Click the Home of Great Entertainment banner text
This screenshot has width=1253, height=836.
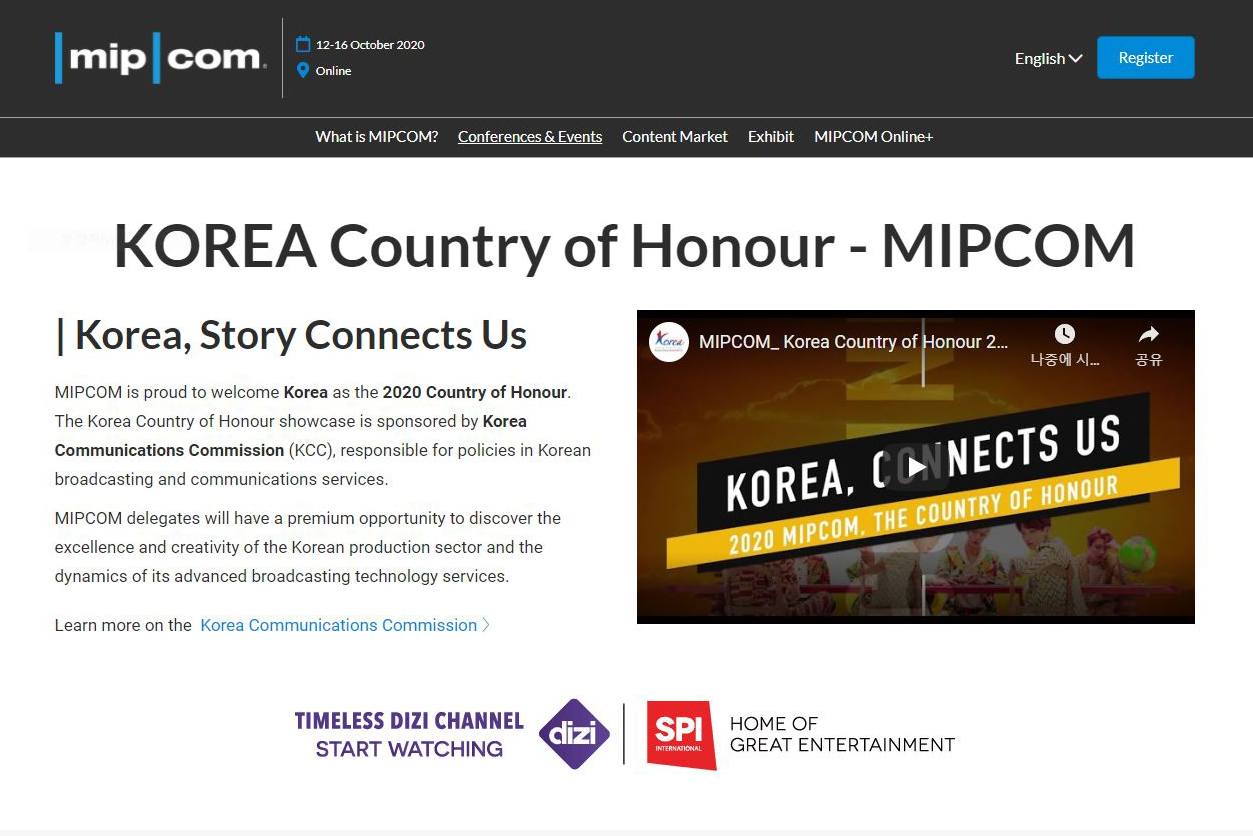pyautogui.click(x=842, y=734)
